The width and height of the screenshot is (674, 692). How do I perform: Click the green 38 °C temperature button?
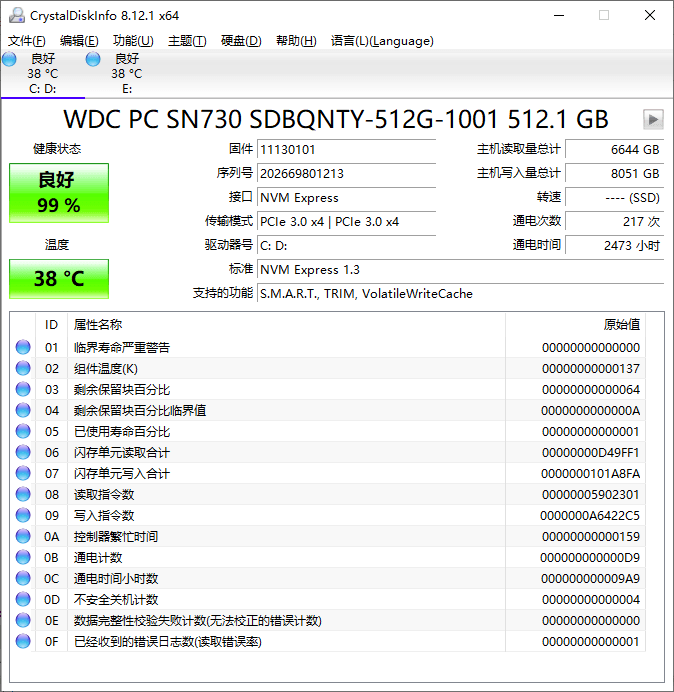pos(59,278)
